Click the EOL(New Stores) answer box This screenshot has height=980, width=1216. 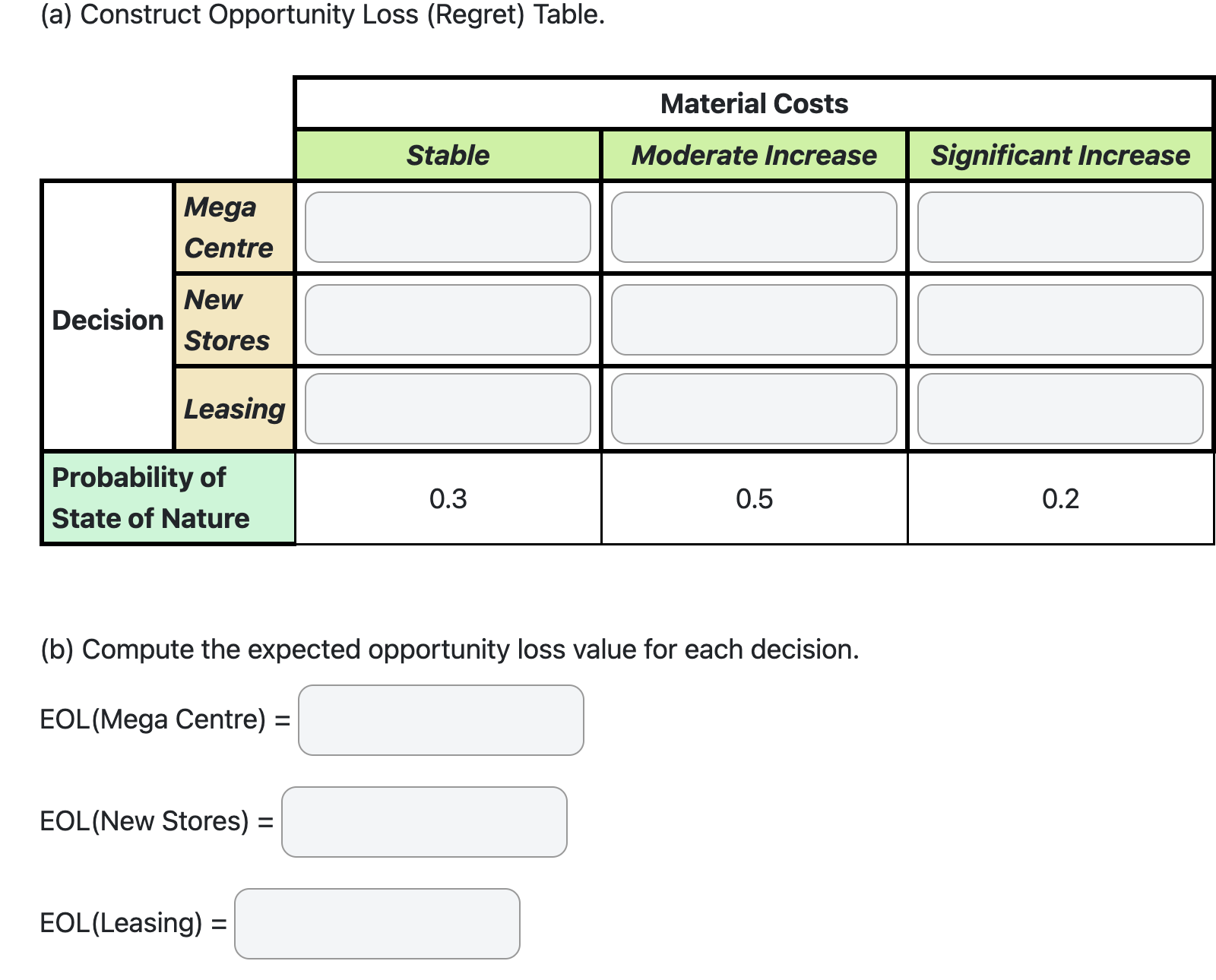click(424, 823)
